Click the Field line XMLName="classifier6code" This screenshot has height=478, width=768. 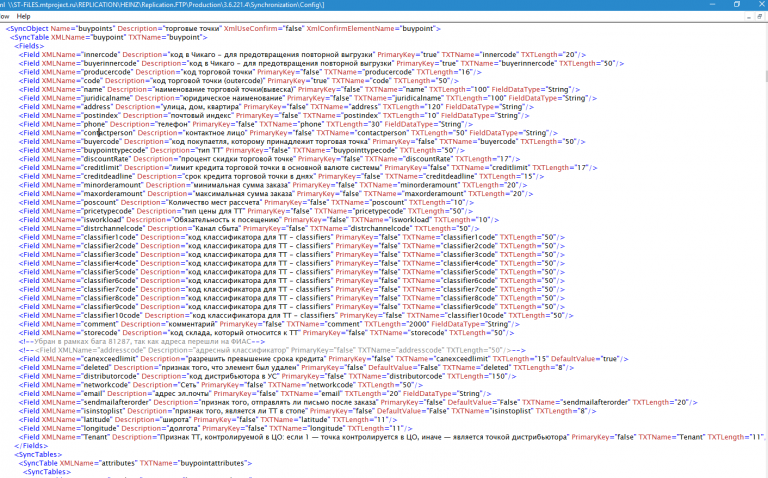point(291,281)
